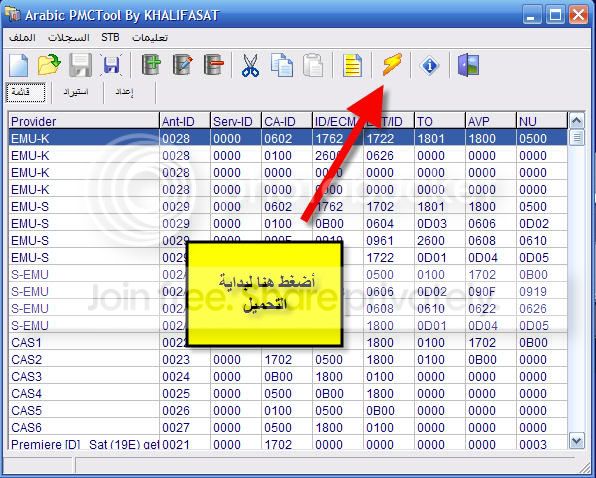
Task: Select the CAS2 provider row
Action: point(288,359)
